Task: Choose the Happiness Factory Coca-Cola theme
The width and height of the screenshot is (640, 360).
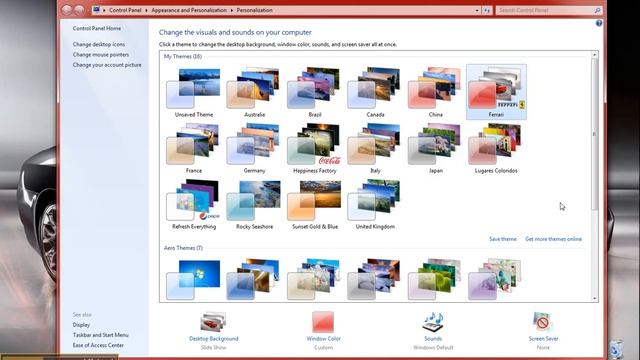Action: click(x=314, y=149)
